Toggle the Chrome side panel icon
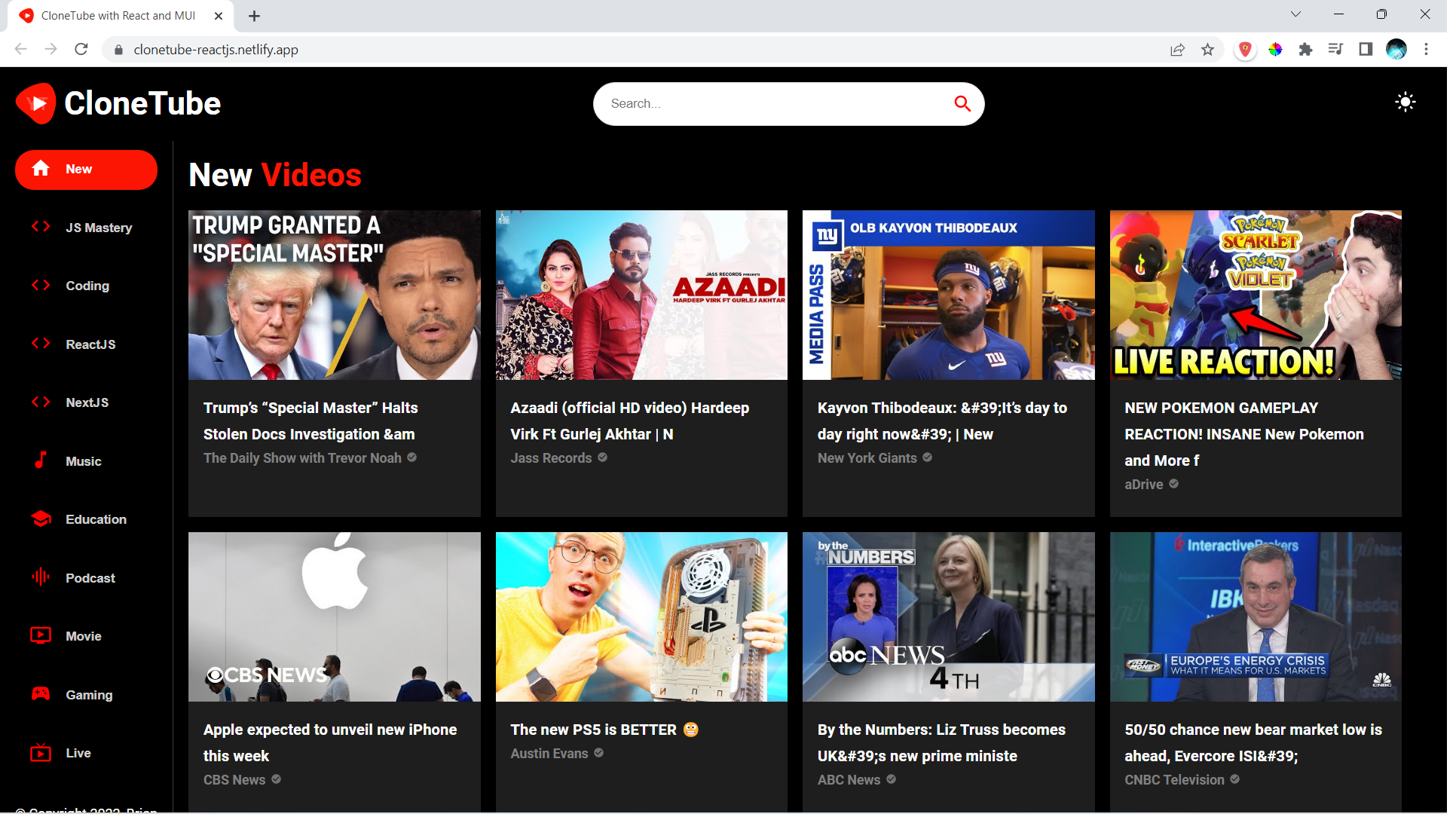Viewport: 1456px width, 820px height. point(1373,50)
